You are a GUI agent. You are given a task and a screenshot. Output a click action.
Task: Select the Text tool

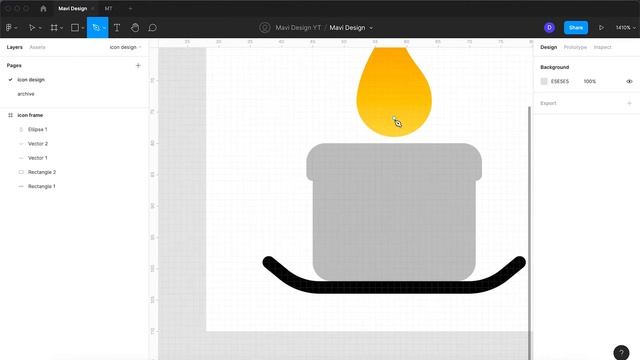117,28
